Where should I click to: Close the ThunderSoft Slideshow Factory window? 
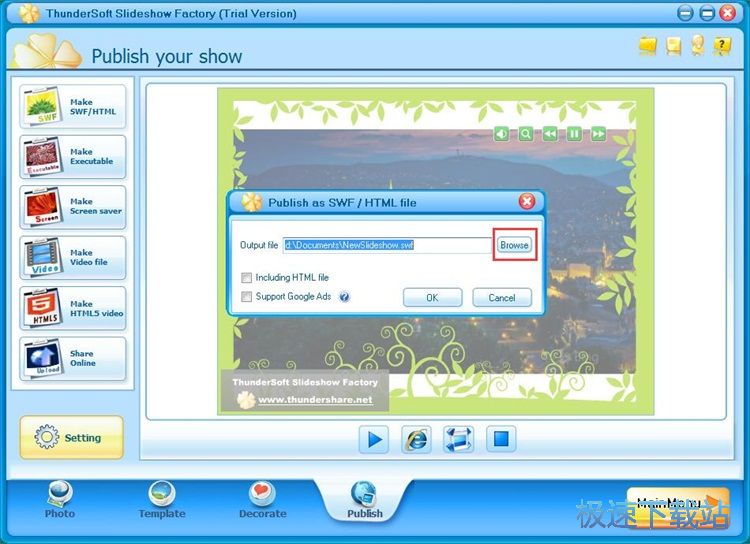coord(728,13)
